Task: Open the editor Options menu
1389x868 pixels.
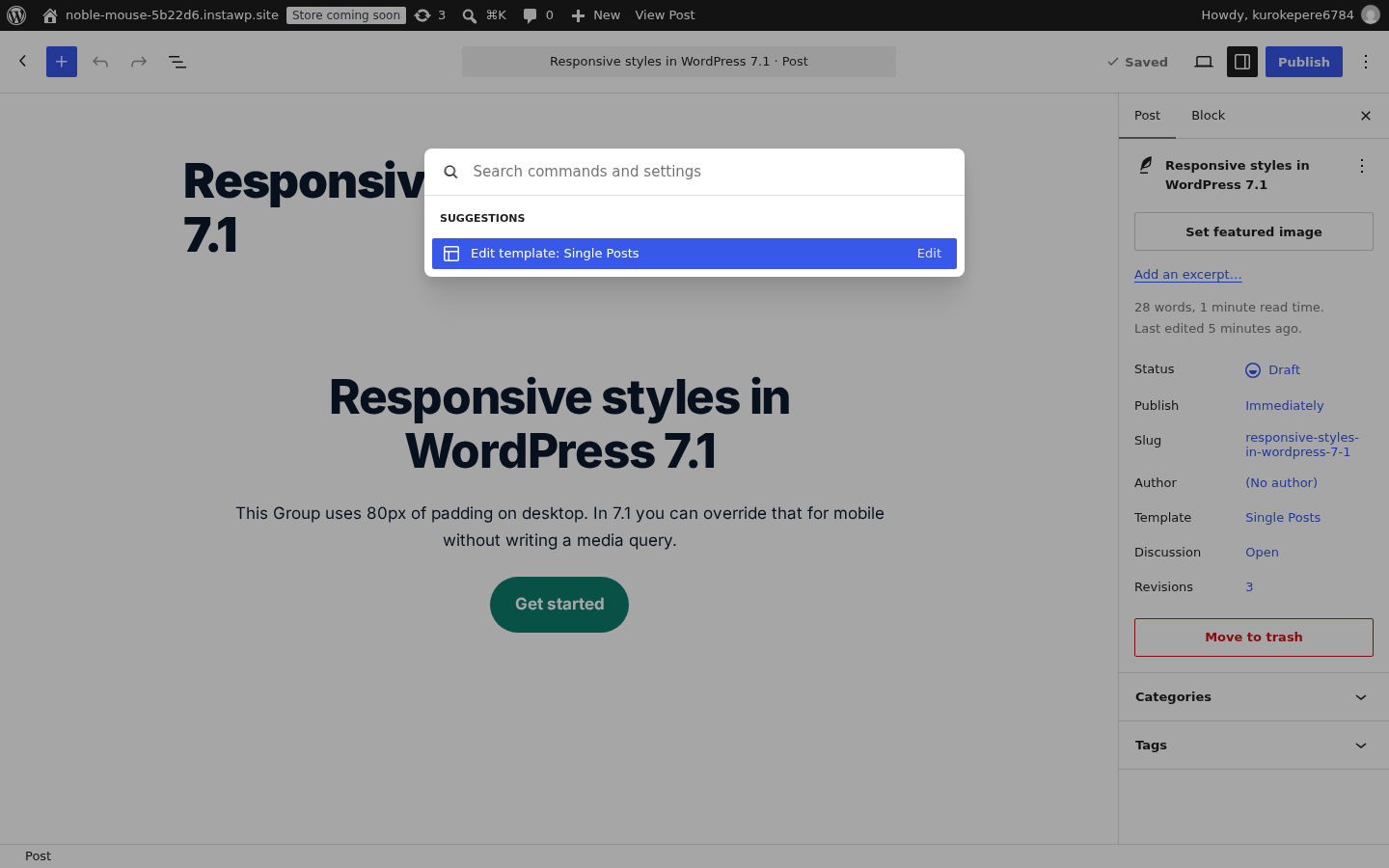Action: click(1366, 62)
